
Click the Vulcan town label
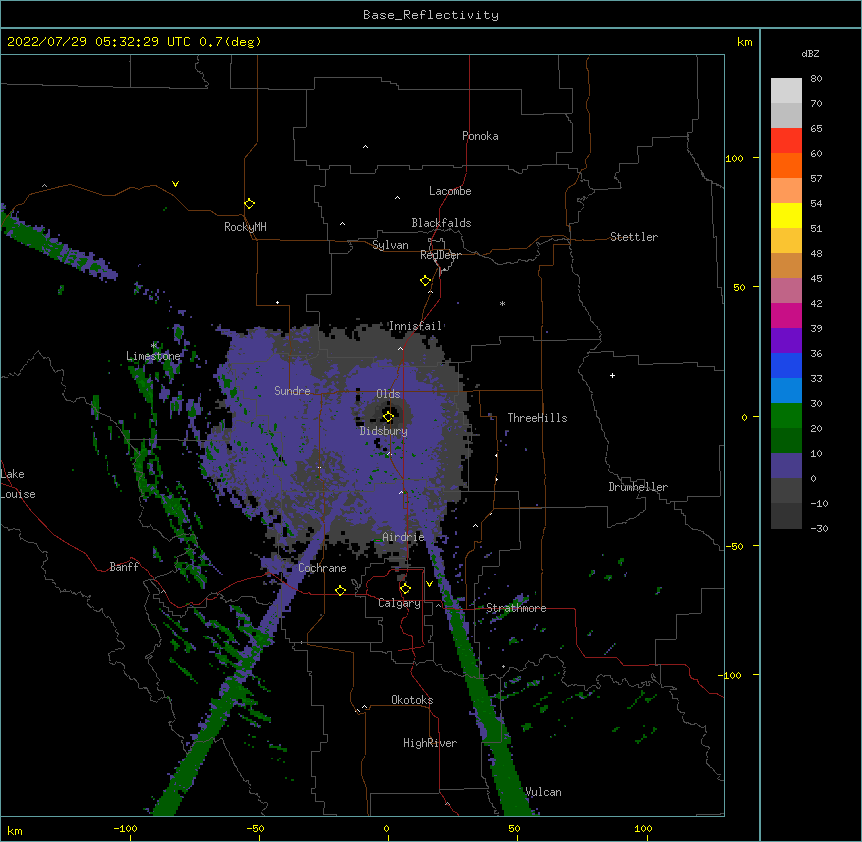coord(543,792)
